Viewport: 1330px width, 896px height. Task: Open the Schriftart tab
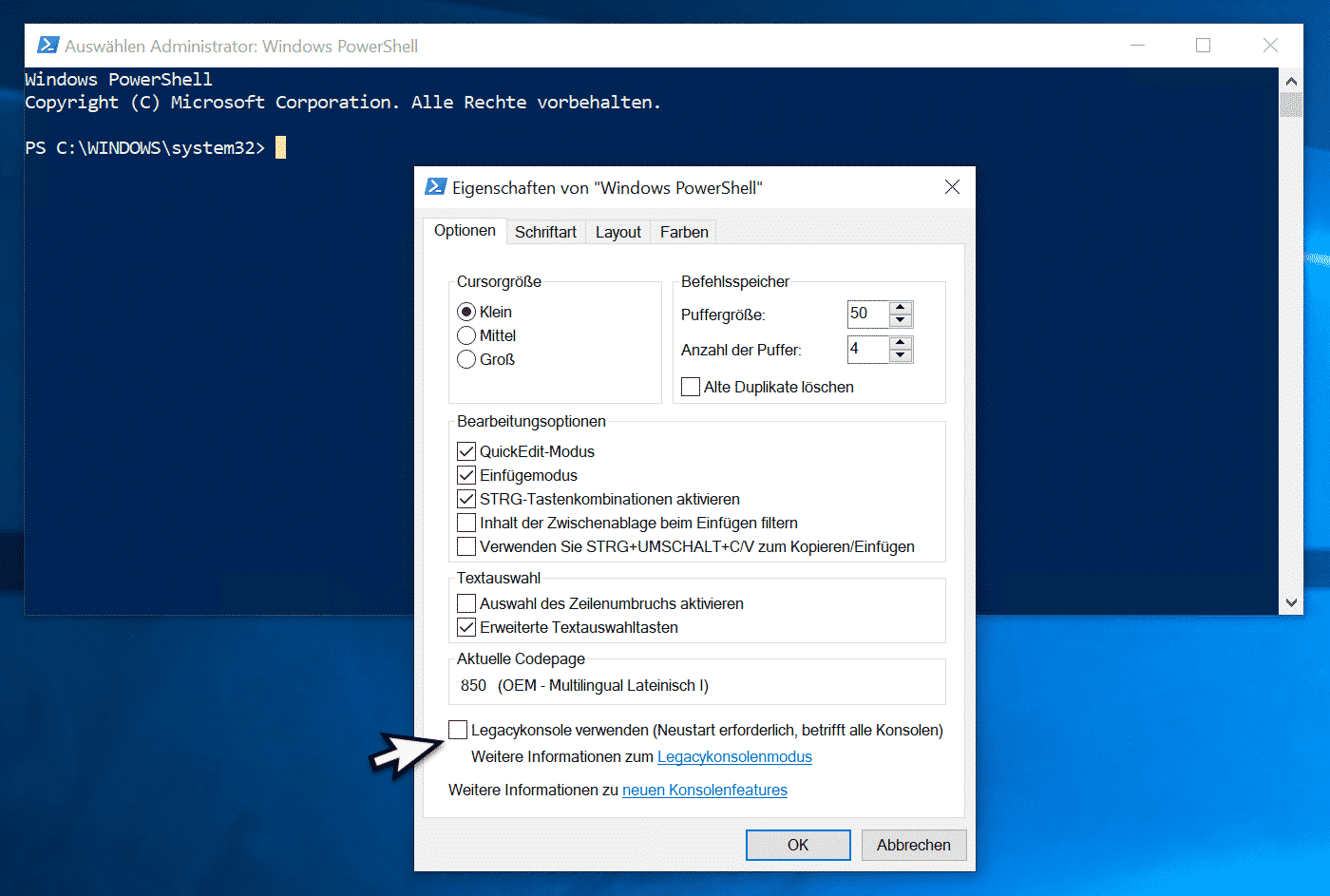[545, 232]
